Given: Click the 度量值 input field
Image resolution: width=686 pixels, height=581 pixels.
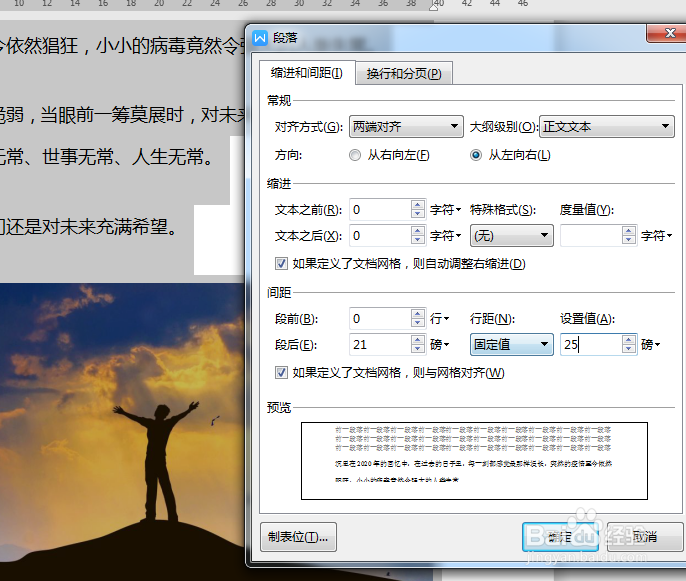Looking at the screenshot, I should [591, 236].
